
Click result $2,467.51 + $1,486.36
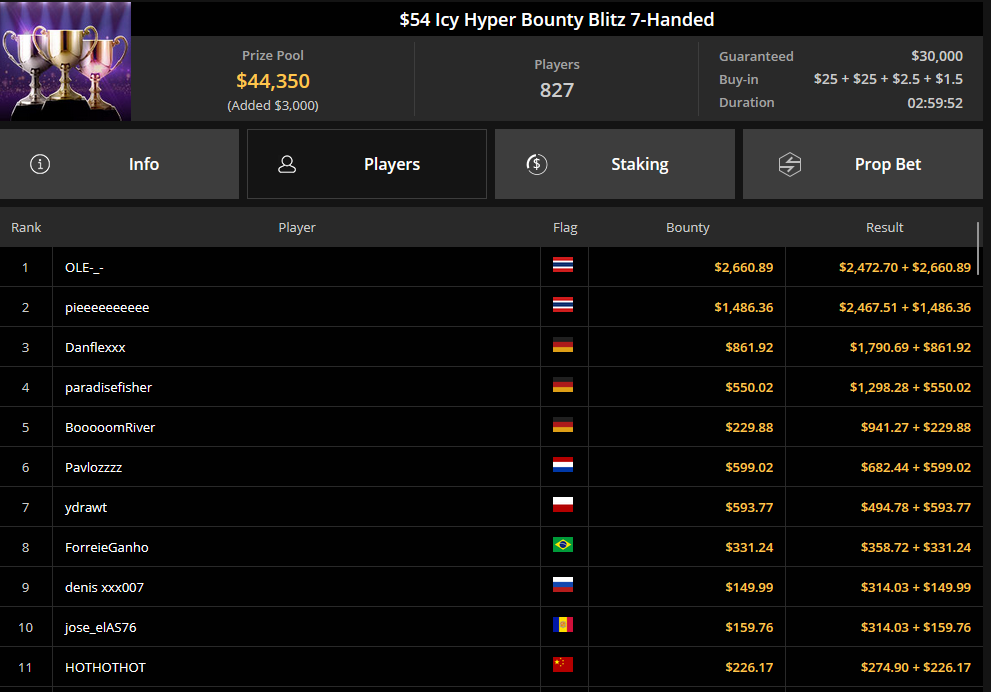tap(904, 308)
